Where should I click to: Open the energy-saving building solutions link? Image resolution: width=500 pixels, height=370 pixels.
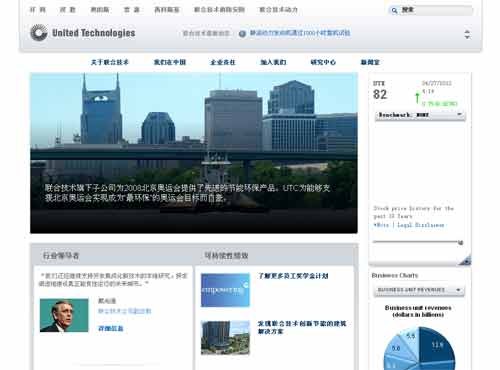coord(302,327)
